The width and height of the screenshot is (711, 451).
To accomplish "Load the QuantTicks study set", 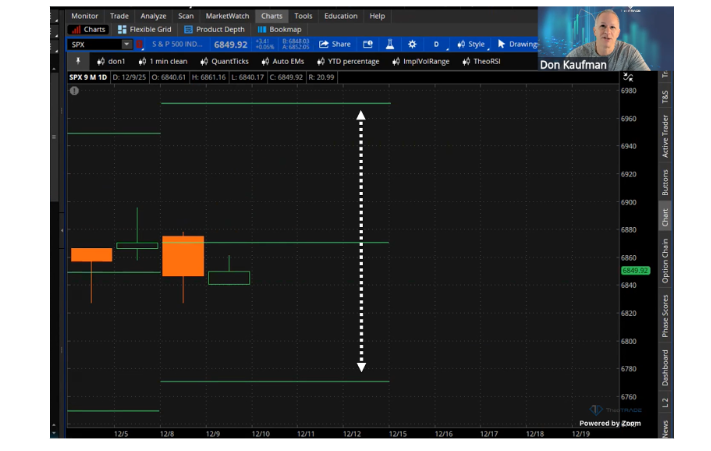I will pyautogui.click(x=224, y=61).
